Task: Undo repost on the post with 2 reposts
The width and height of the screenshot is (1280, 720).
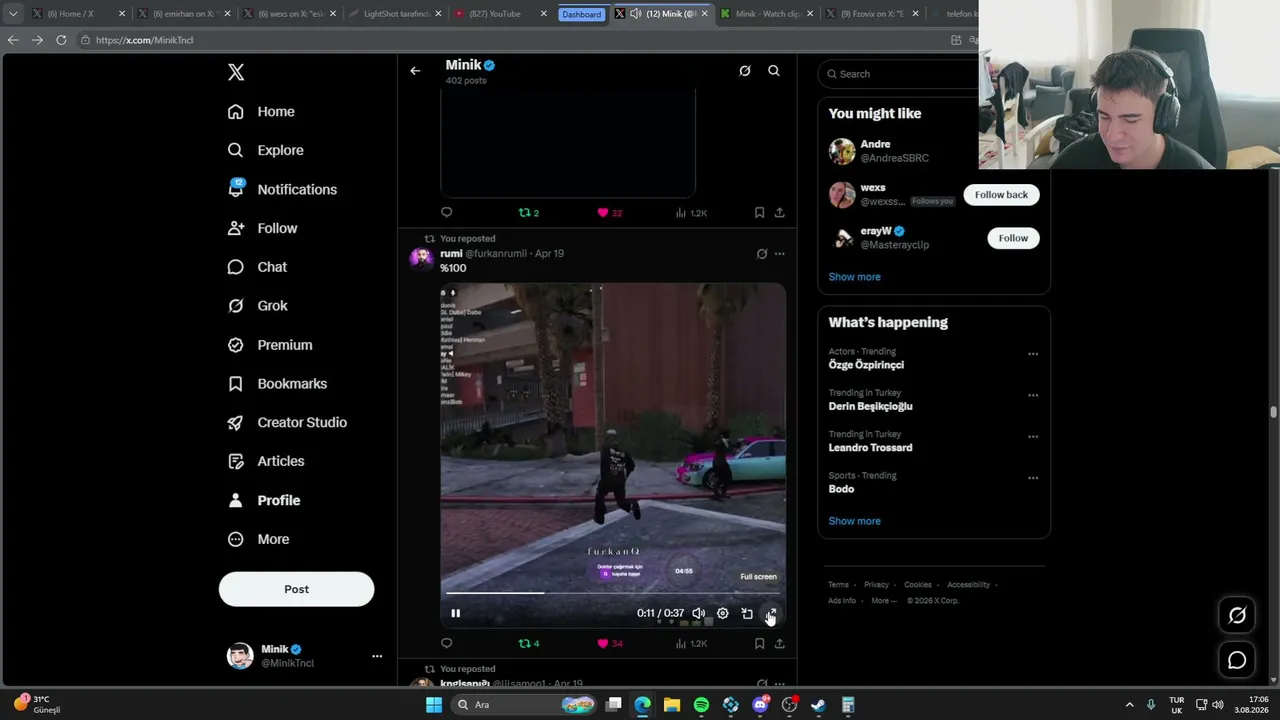Action: [529, 213]
